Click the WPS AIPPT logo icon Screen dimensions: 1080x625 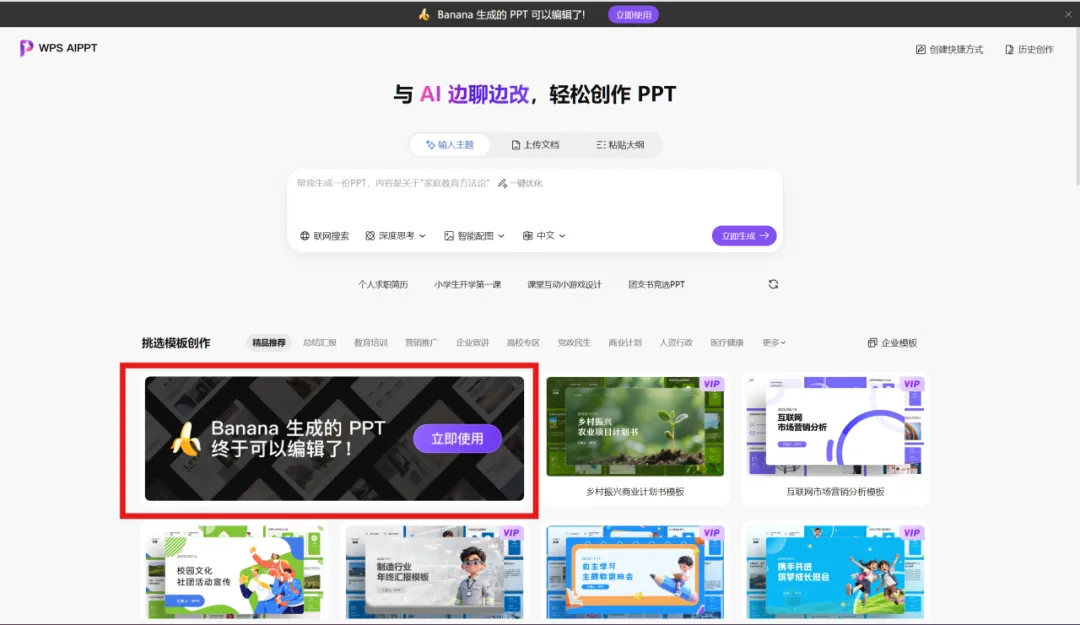26,48
